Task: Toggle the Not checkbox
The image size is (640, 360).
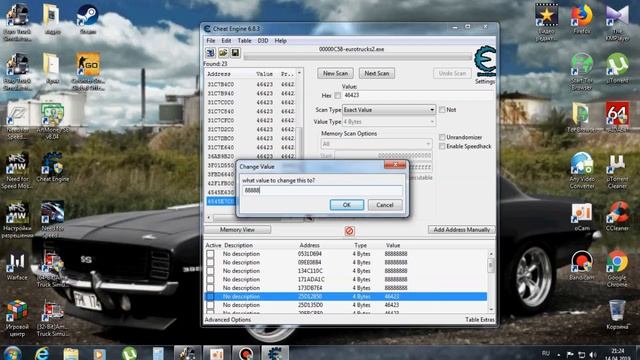Action: (442, 110)
